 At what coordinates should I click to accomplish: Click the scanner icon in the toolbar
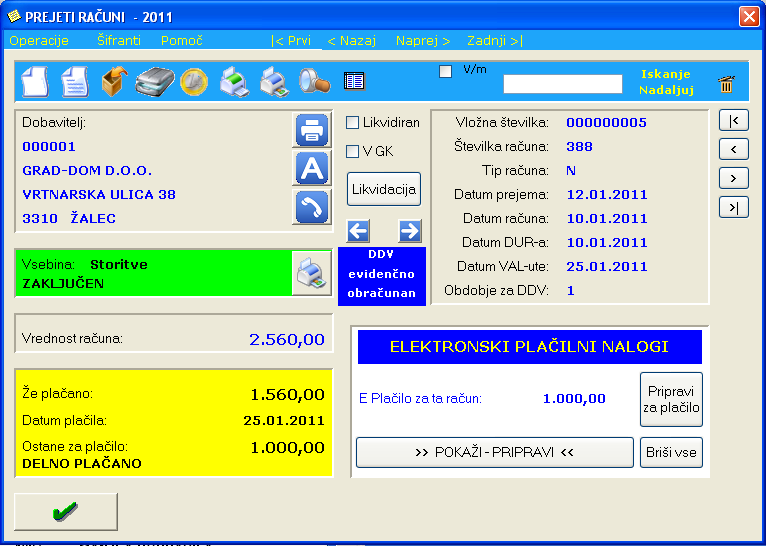click(x=155, y=81)
